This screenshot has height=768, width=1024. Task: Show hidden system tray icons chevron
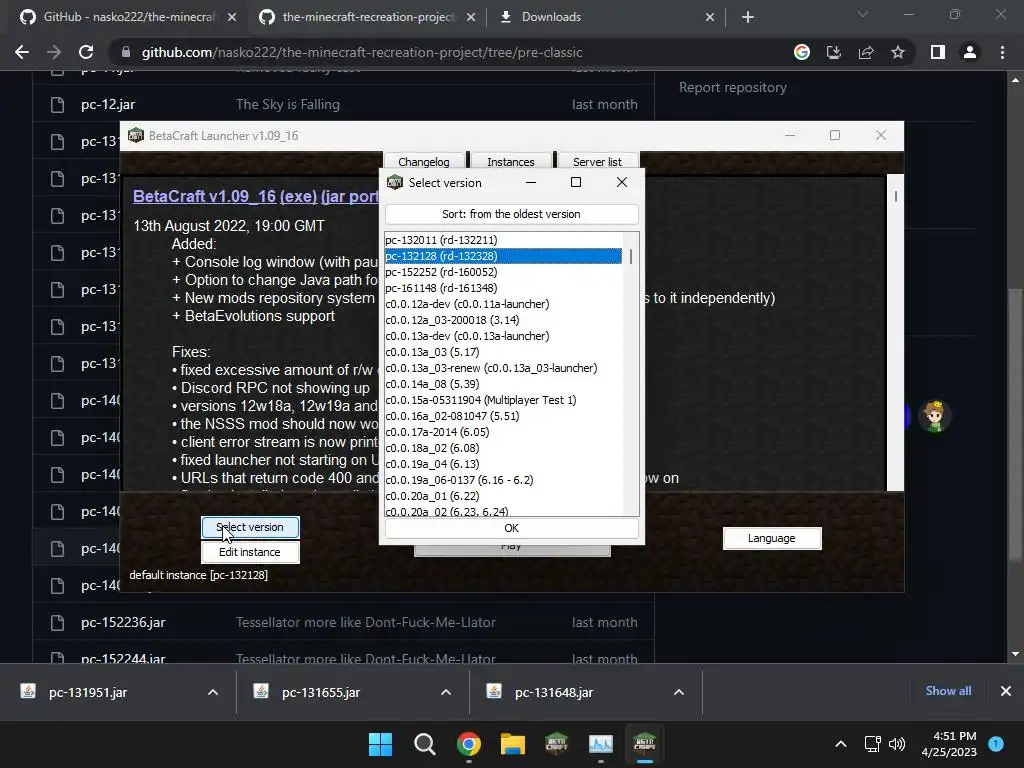[841, 744]
